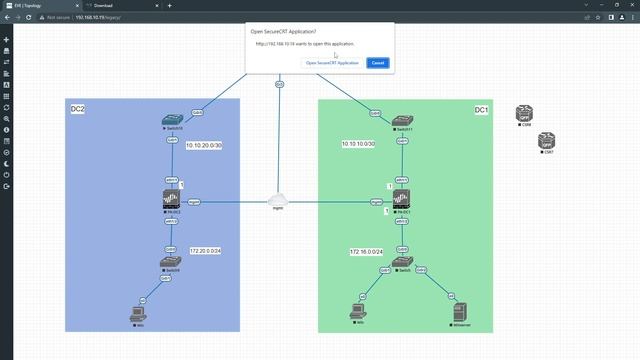Click the 172.20.0.0/24 subnet label
This screenshot has width=640, height=360.
tap(205, 251)
